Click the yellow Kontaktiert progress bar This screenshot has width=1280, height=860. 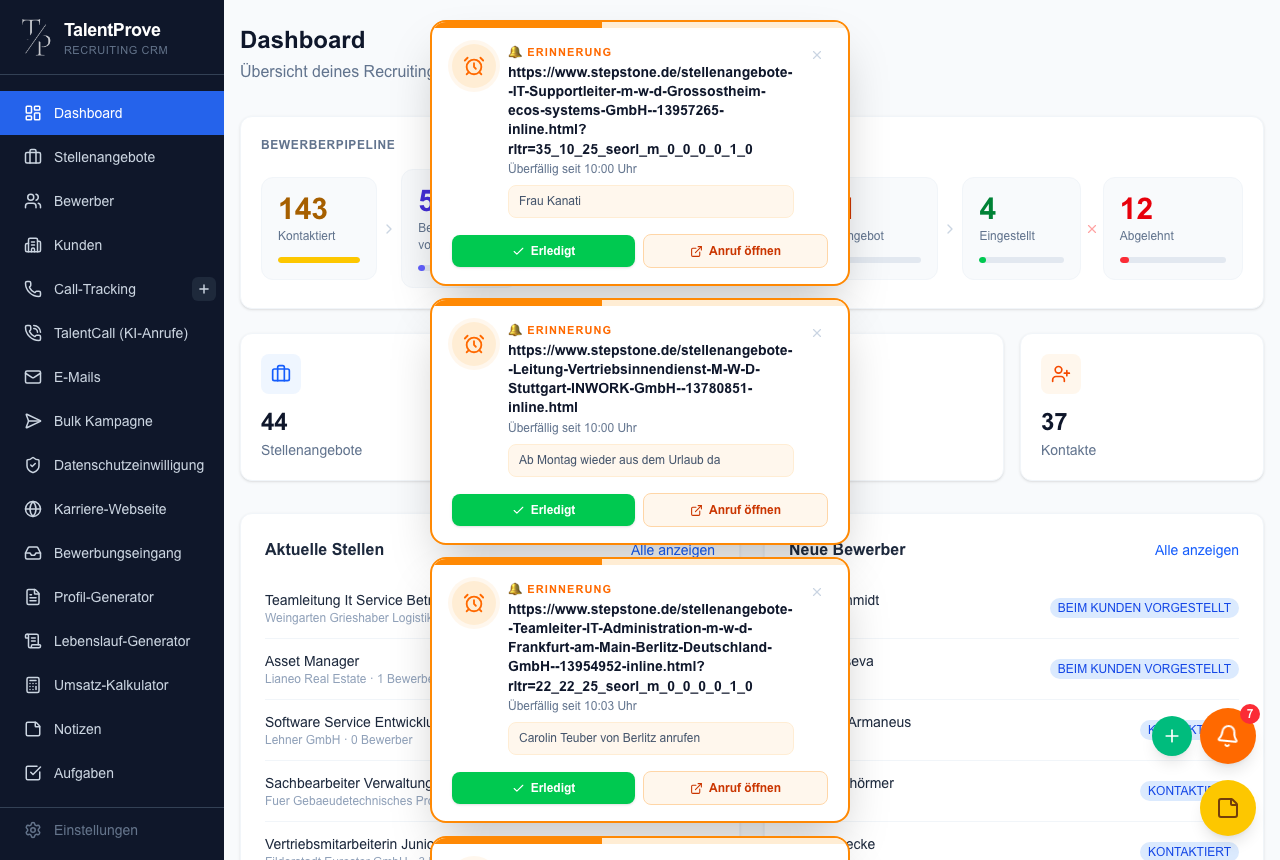[x=319, y=260]
